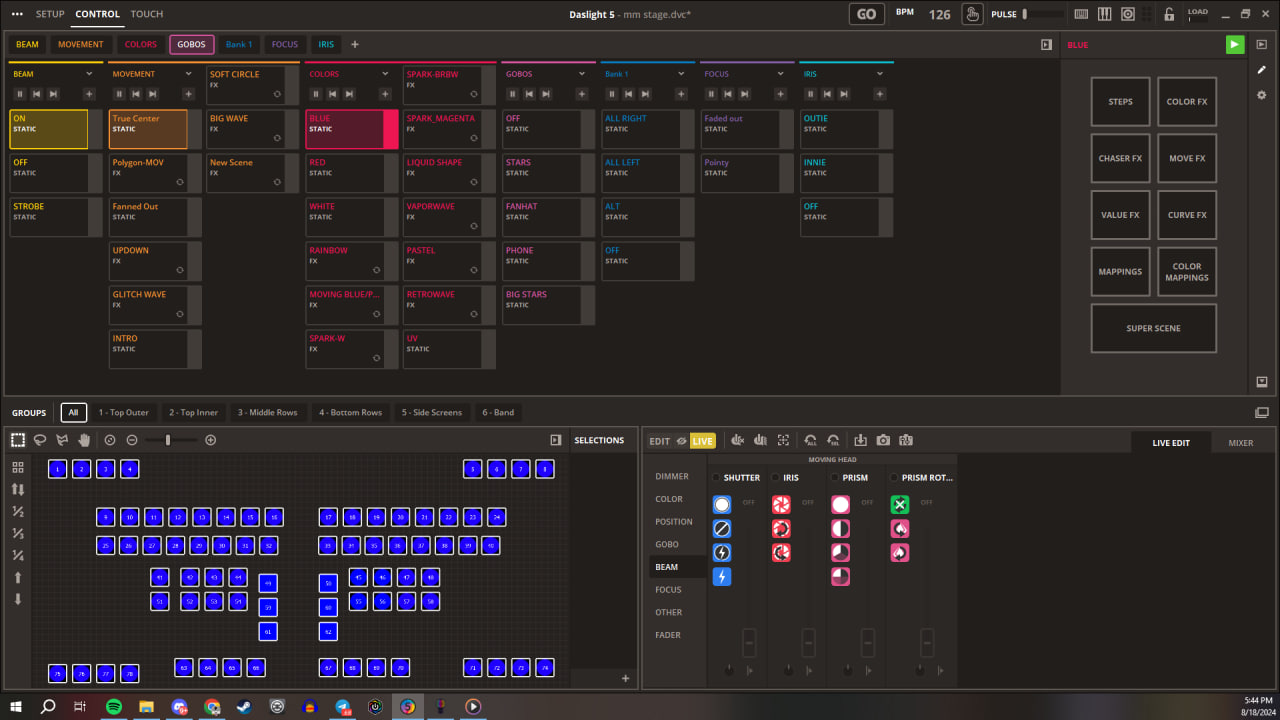The image size is (1280, 720).
Task: Adjust the layout zoom slider
Action: (x=168, y=440)
